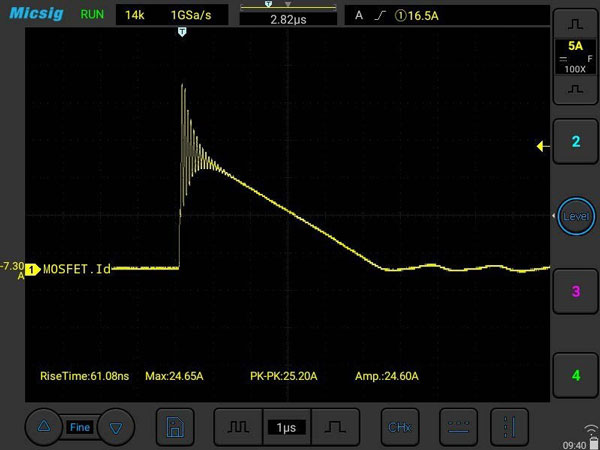The image size is (600, 450).
Task: Increase channel 1 vertical scale pulse icon
Action: tap(575, 22)
